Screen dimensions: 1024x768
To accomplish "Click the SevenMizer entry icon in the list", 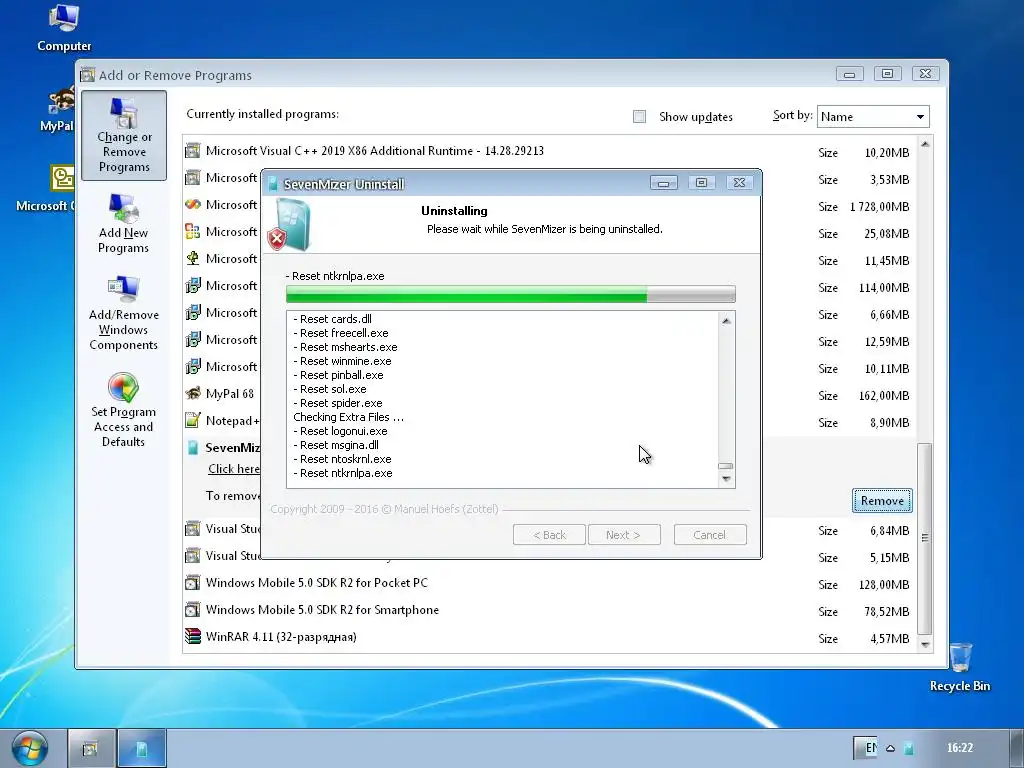I will [x=193, y=447].
